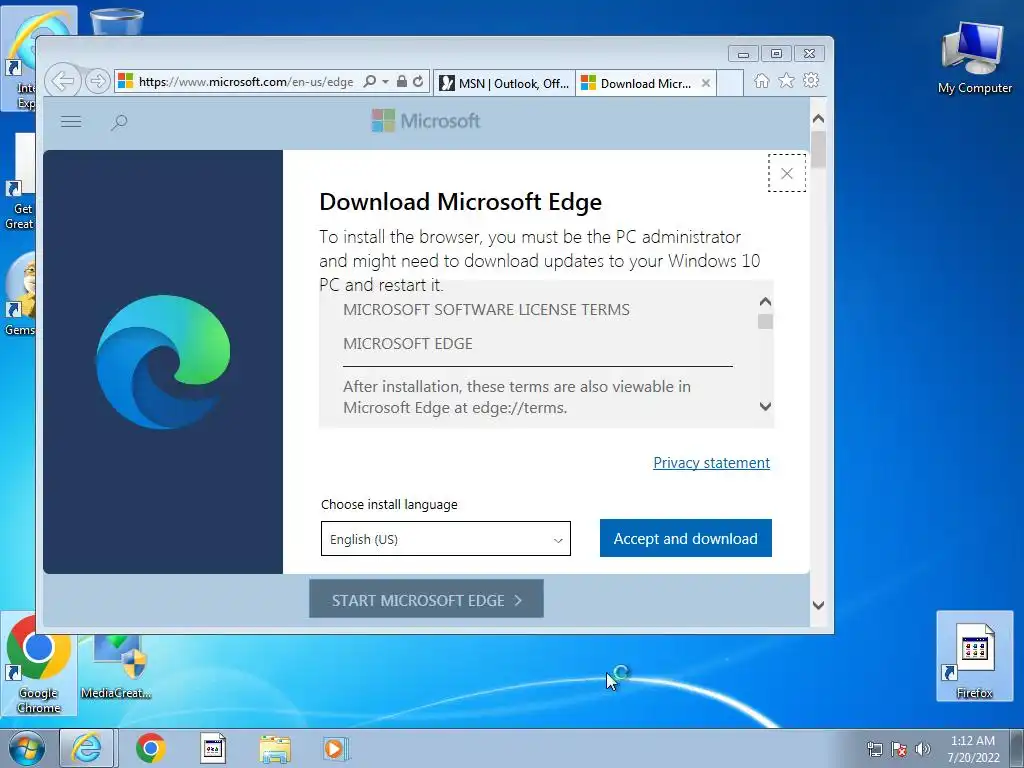
Task: Open the File Explorer taskbar folder icon
Action: 275,748
